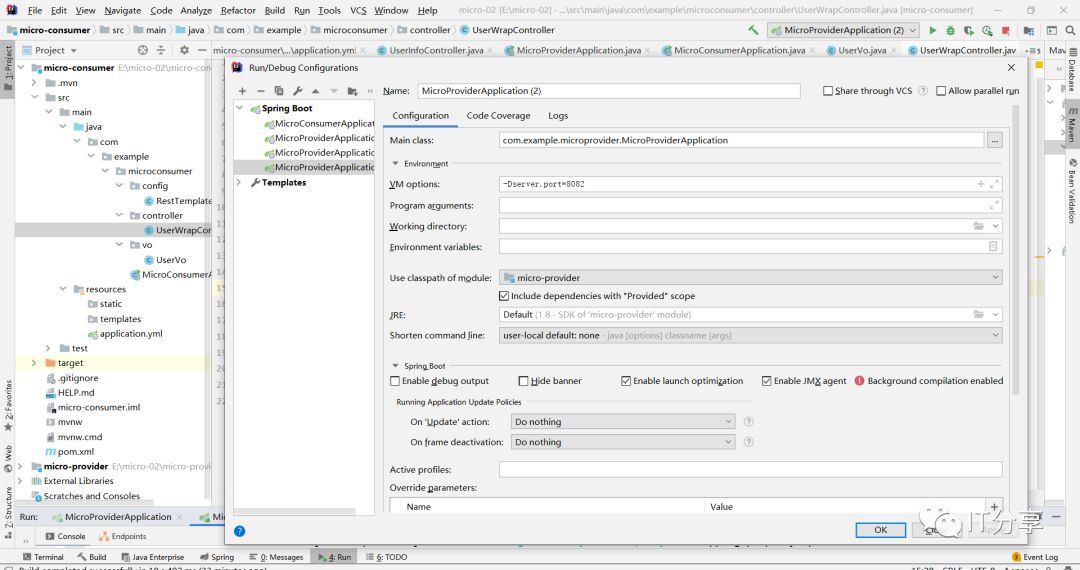
Task: Collapse the Environment section
Action: point(395,164)
